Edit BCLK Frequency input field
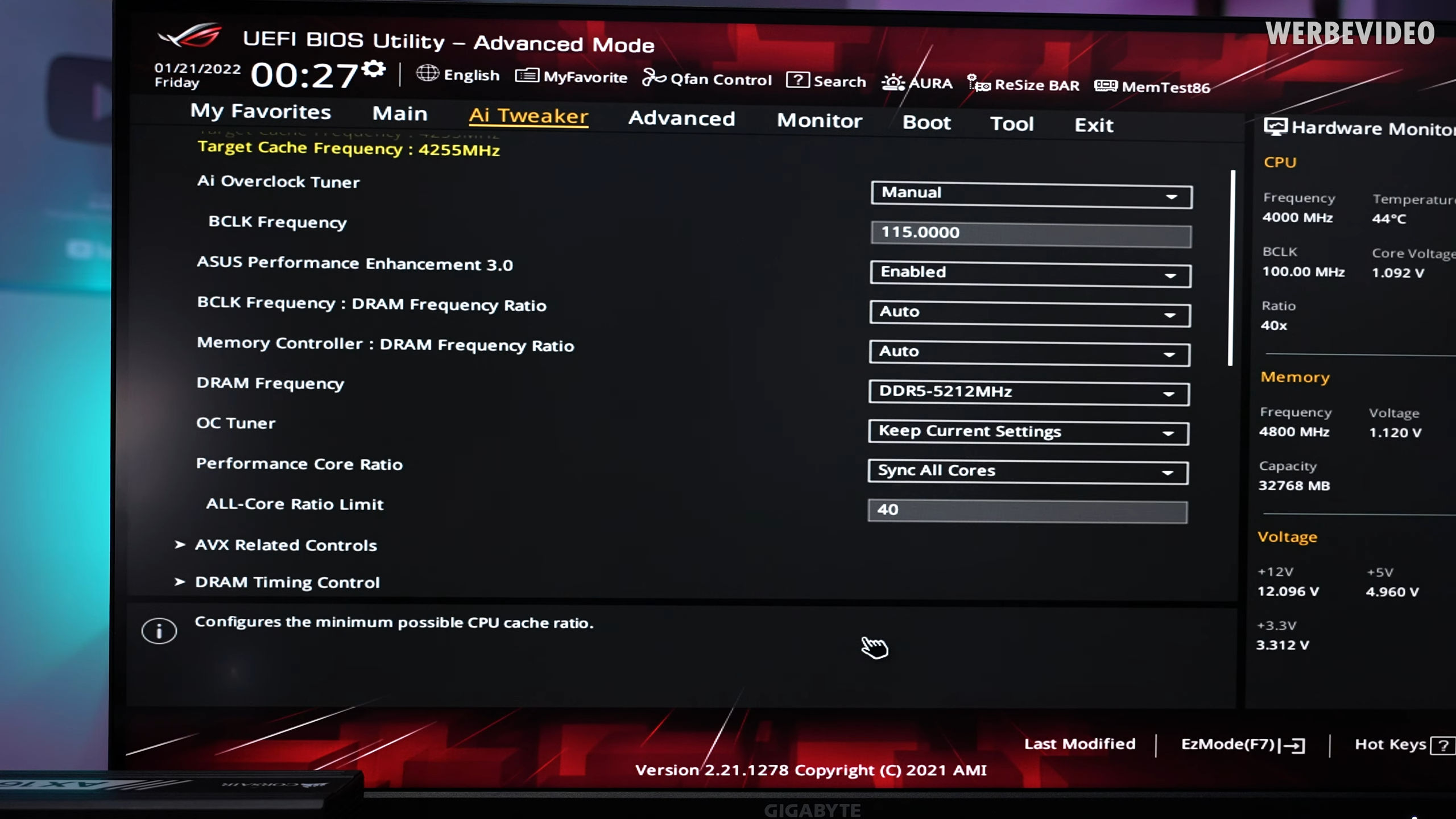1456x819 pixels. click(x=1029, y=232)
